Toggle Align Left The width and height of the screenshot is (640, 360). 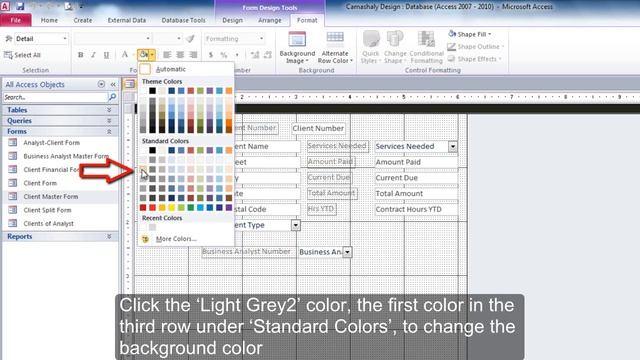[167, 55]
